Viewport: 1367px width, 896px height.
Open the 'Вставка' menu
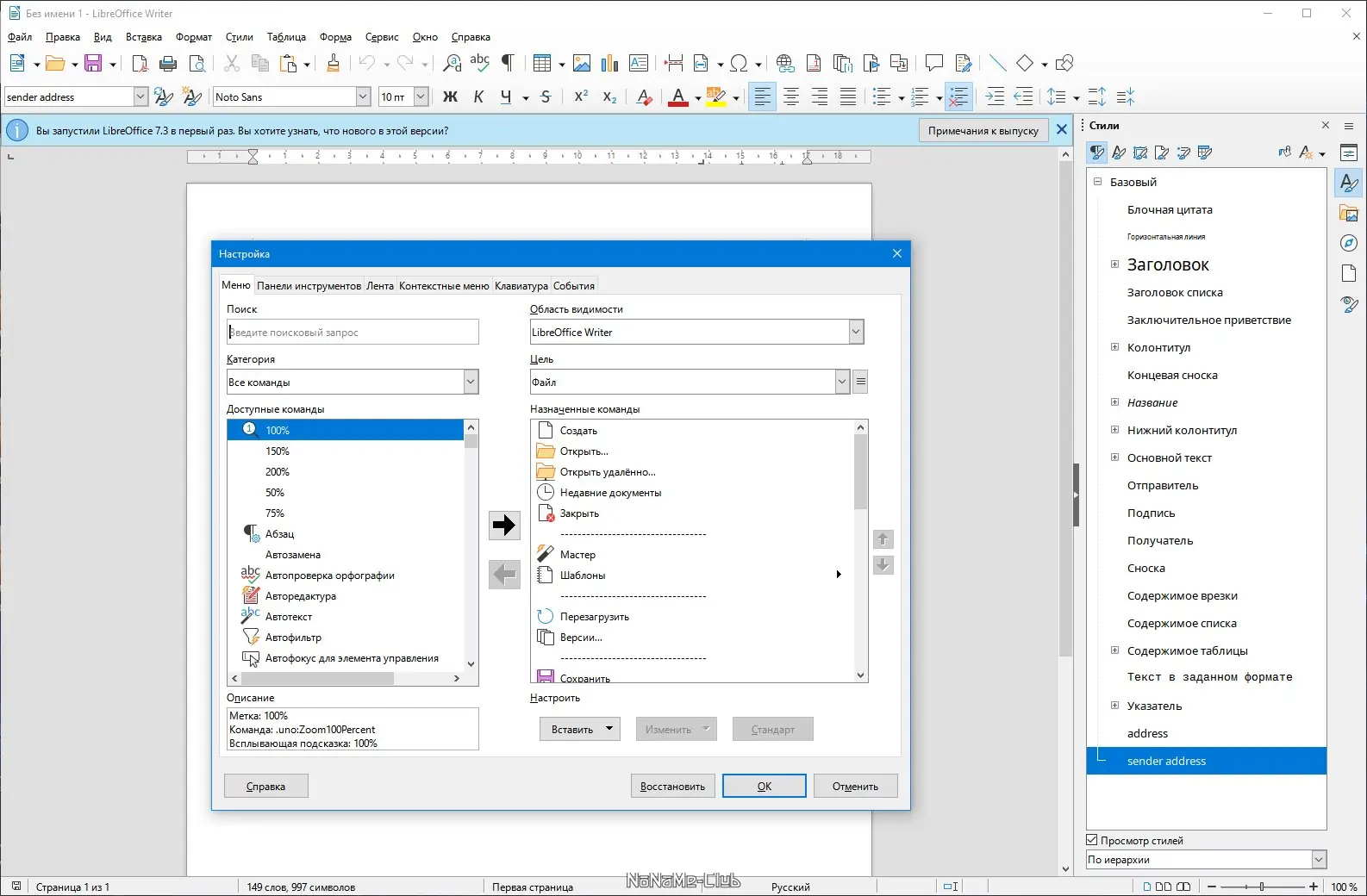[x=143, y=37]
